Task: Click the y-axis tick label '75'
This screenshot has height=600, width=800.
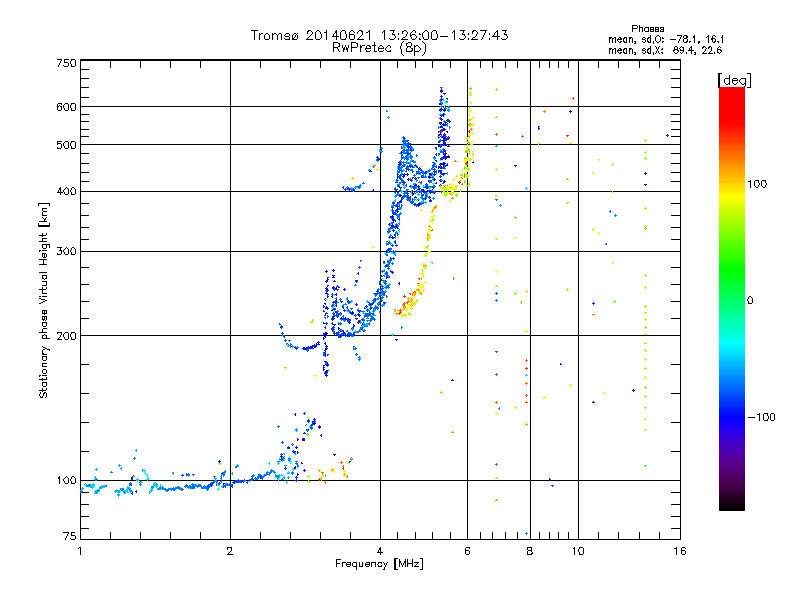Action: [x=70, y=536]
